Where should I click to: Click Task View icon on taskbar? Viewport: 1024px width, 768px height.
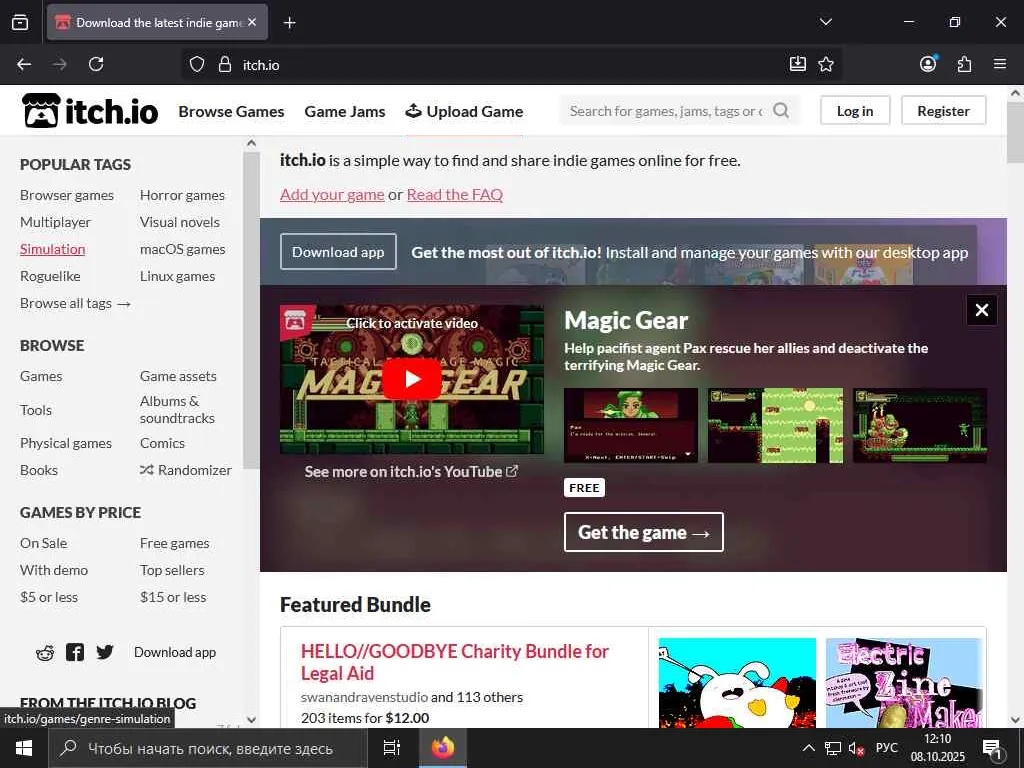[391, 748]
